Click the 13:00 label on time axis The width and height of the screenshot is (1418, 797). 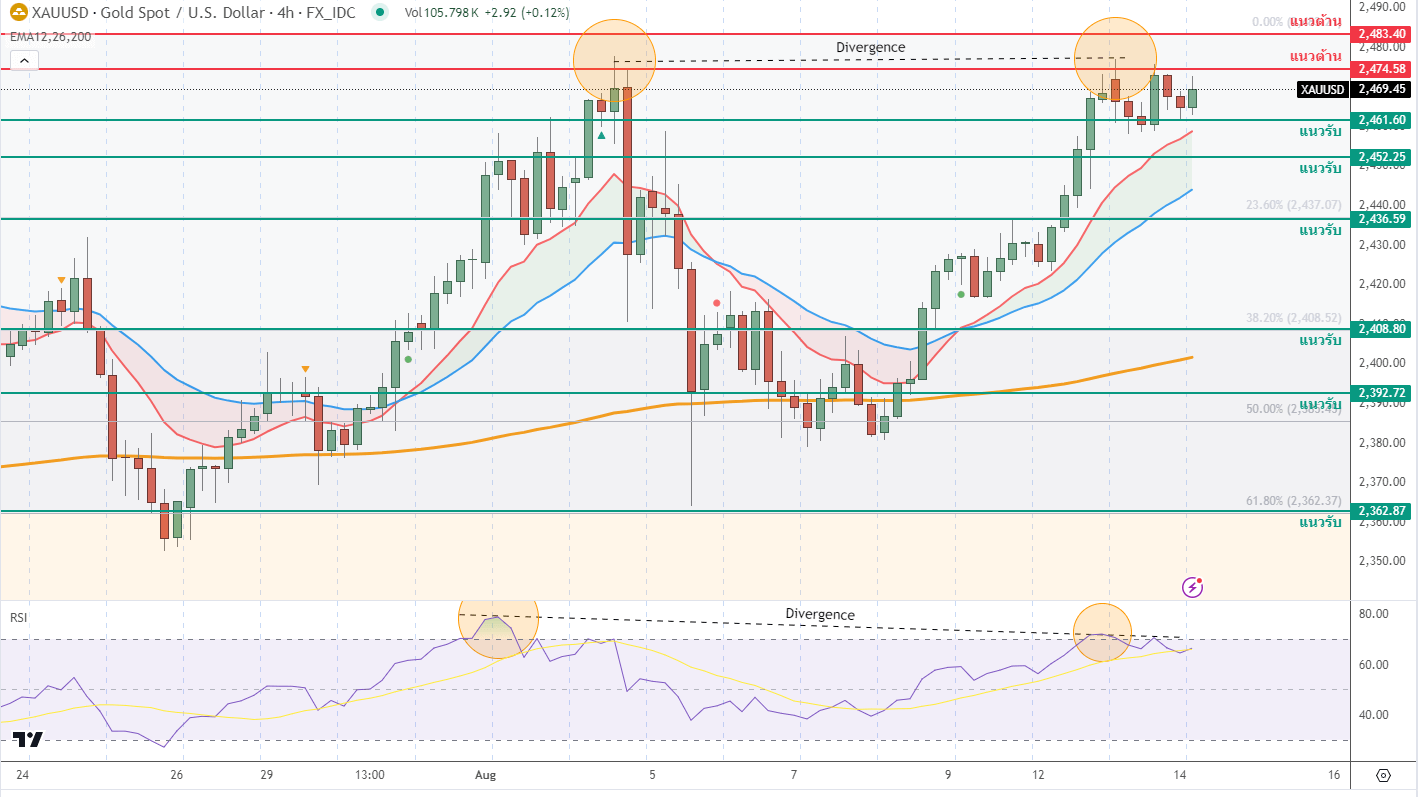click(370, 775)
